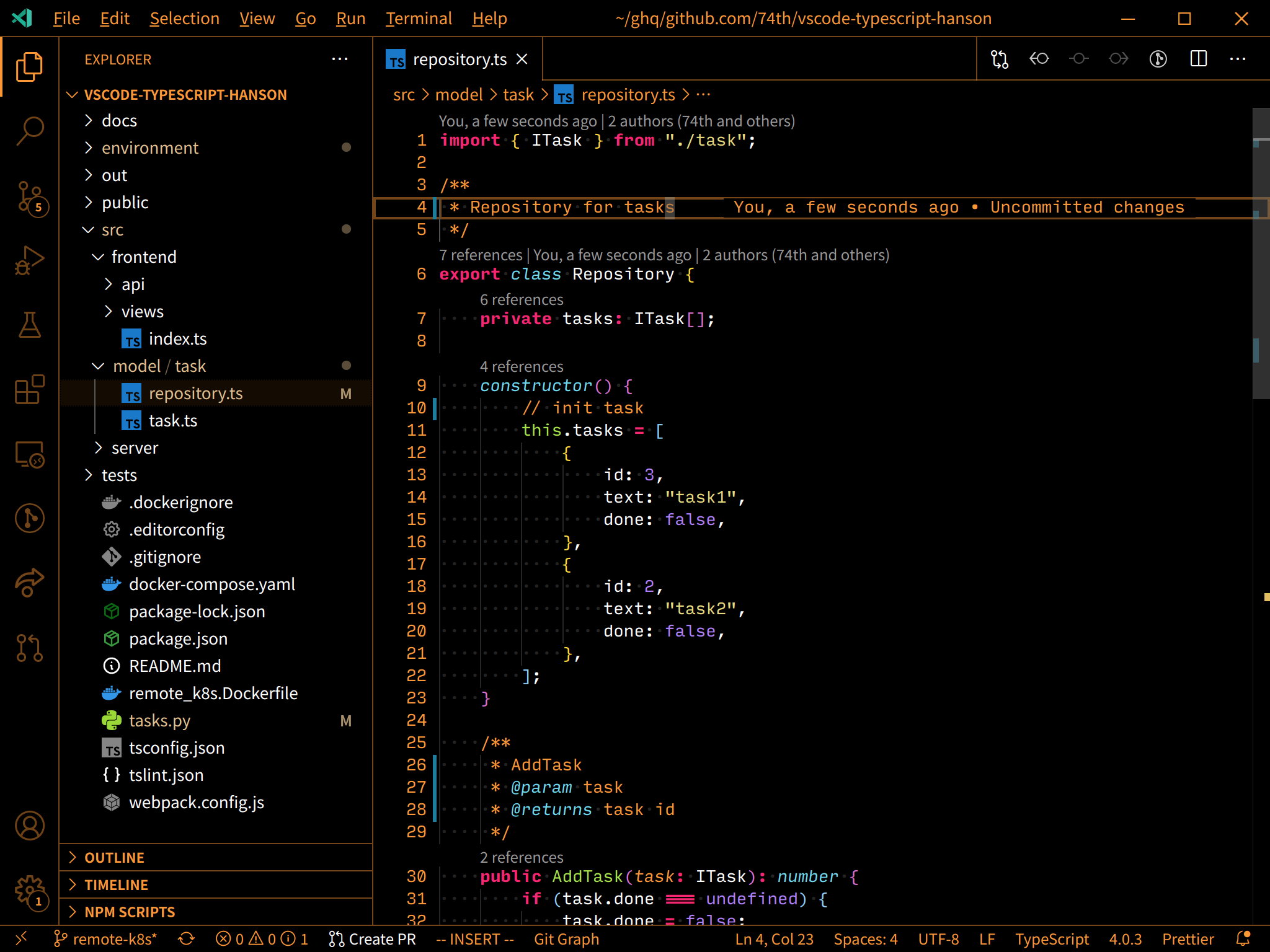Screen dimensions: 1270x952
Task: Collapse the frontend folder
Action: point(143,257)
